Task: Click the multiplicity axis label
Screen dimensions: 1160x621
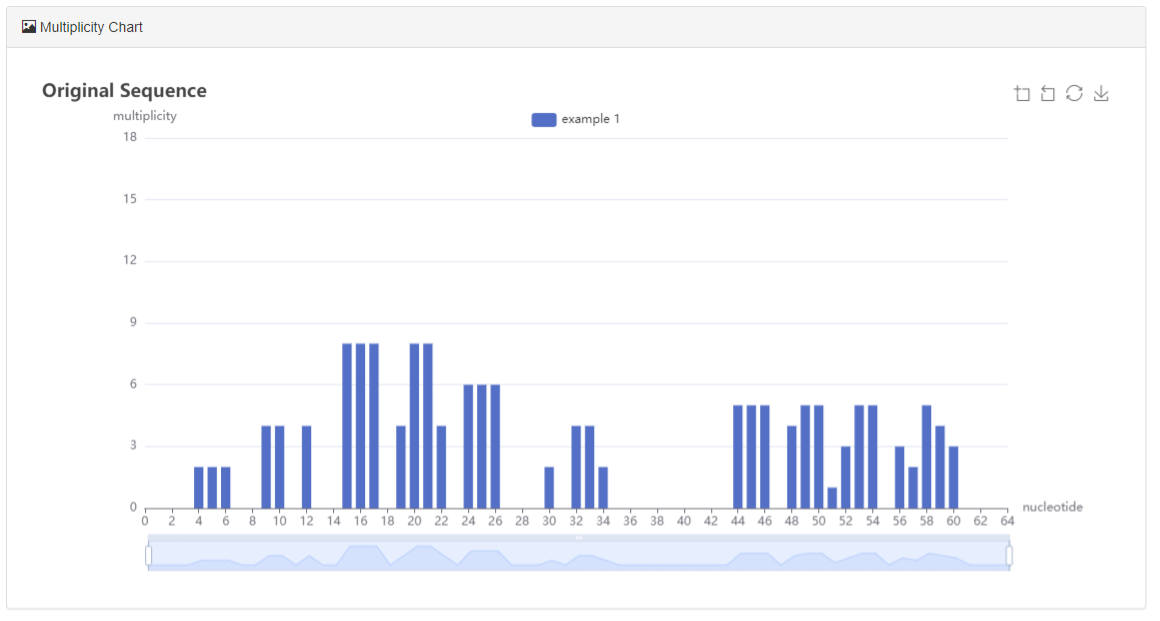Action: pyautogui.click(x=146, y=116)
